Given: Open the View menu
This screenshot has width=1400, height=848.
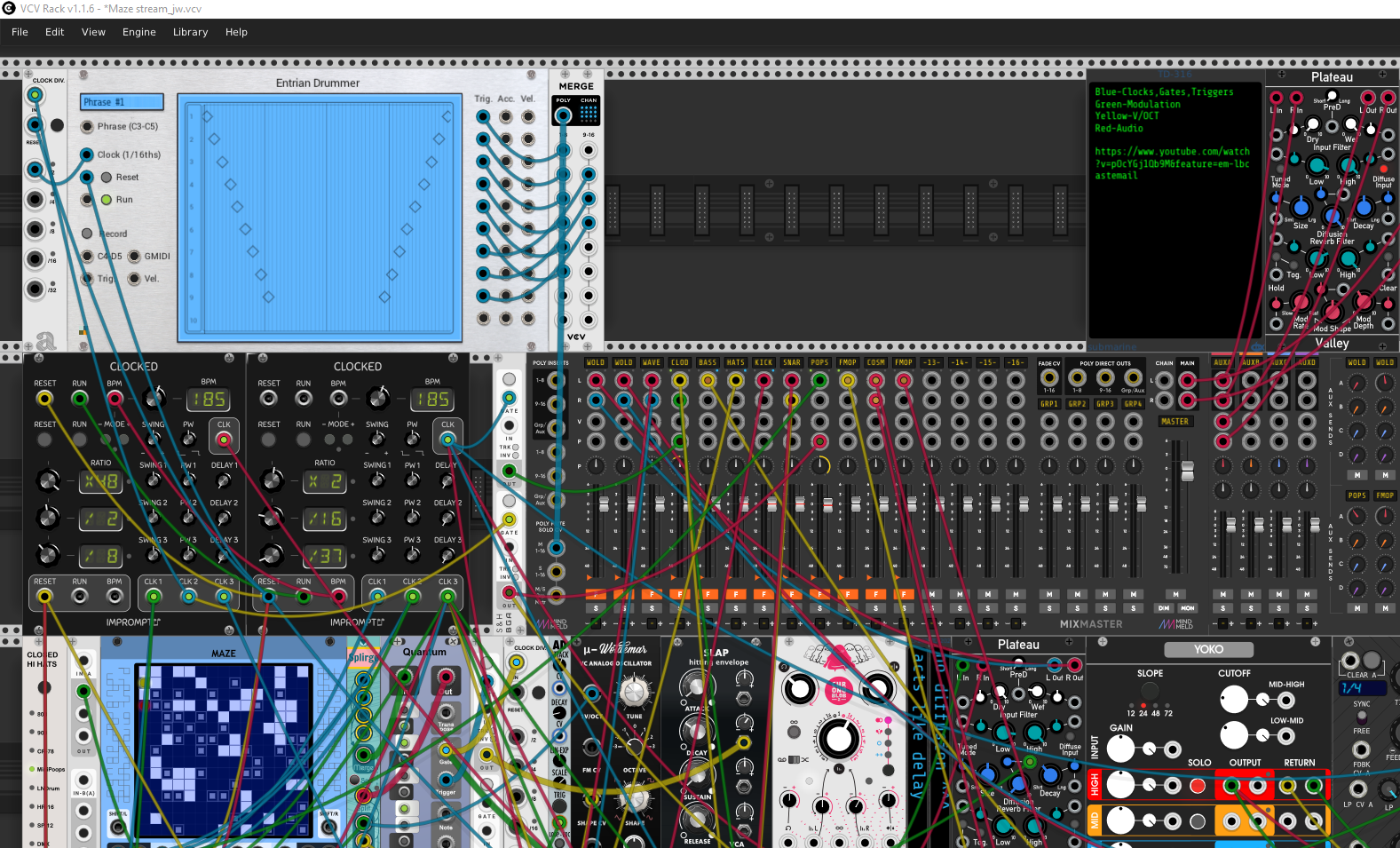Looking at the screenshot, I should click(x=93, y=32).
